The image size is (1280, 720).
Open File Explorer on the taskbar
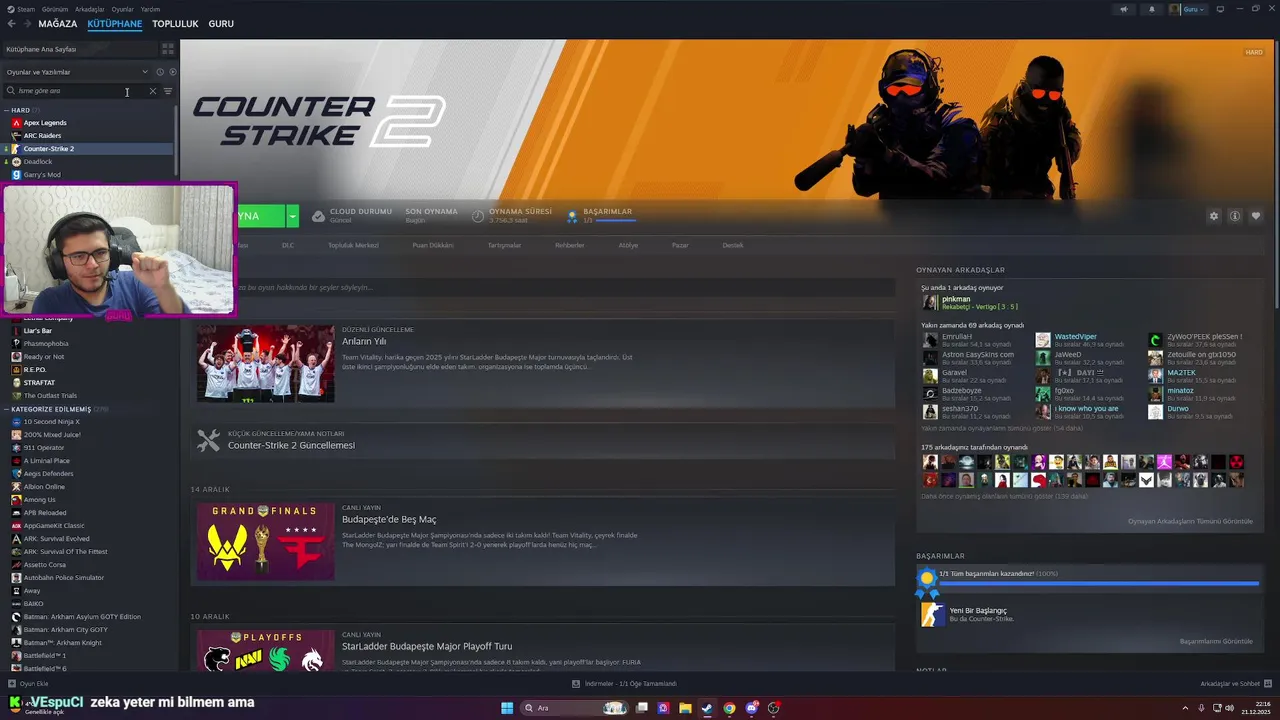pos(685,708)
